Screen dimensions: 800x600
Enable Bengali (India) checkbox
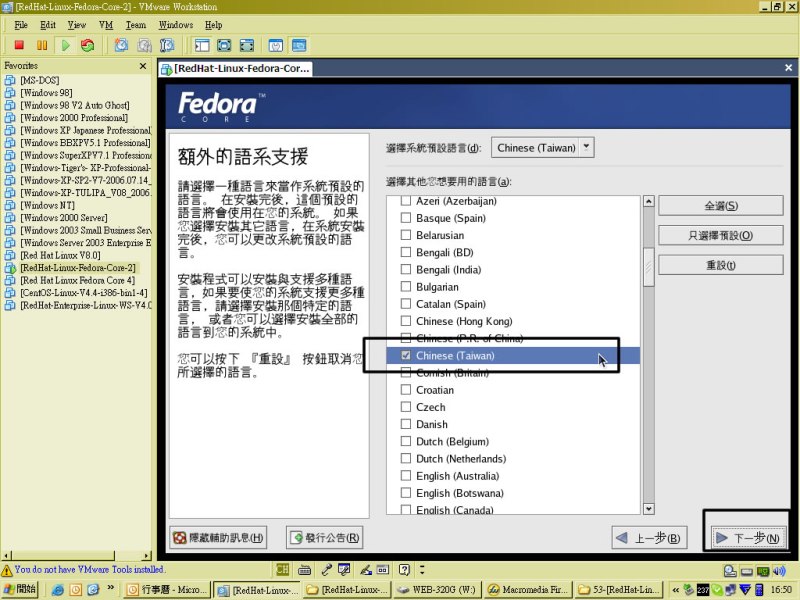tap(406, 269)
